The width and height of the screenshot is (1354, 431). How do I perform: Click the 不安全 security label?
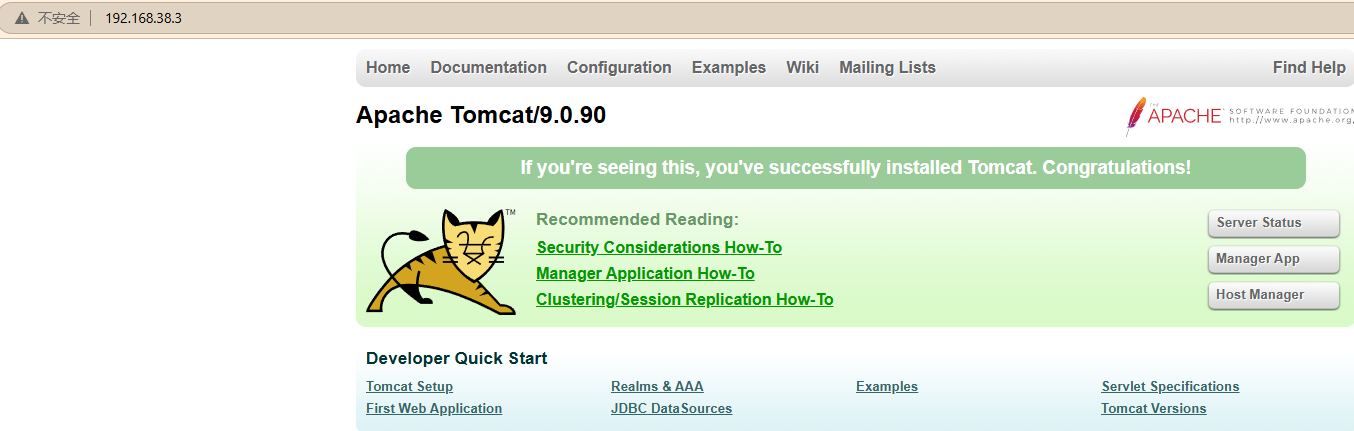tap(58, 18)
